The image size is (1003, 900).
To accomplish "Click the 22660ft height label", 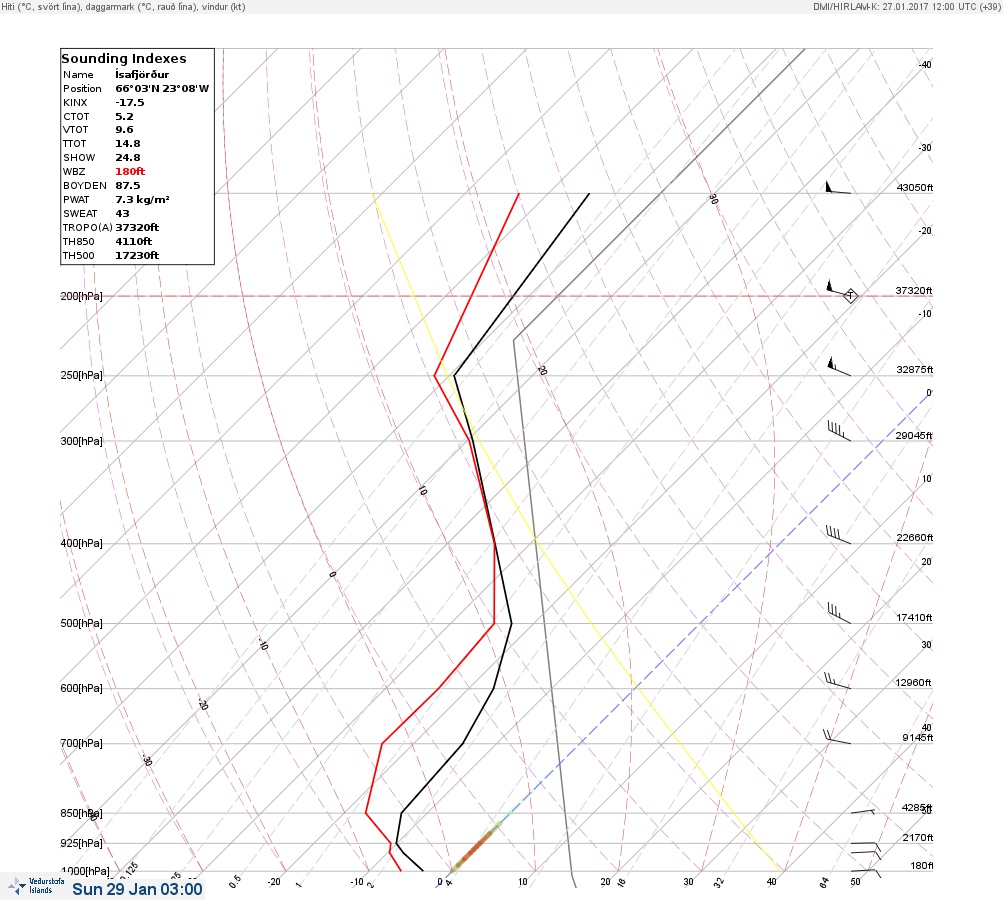I will (915, 537).
